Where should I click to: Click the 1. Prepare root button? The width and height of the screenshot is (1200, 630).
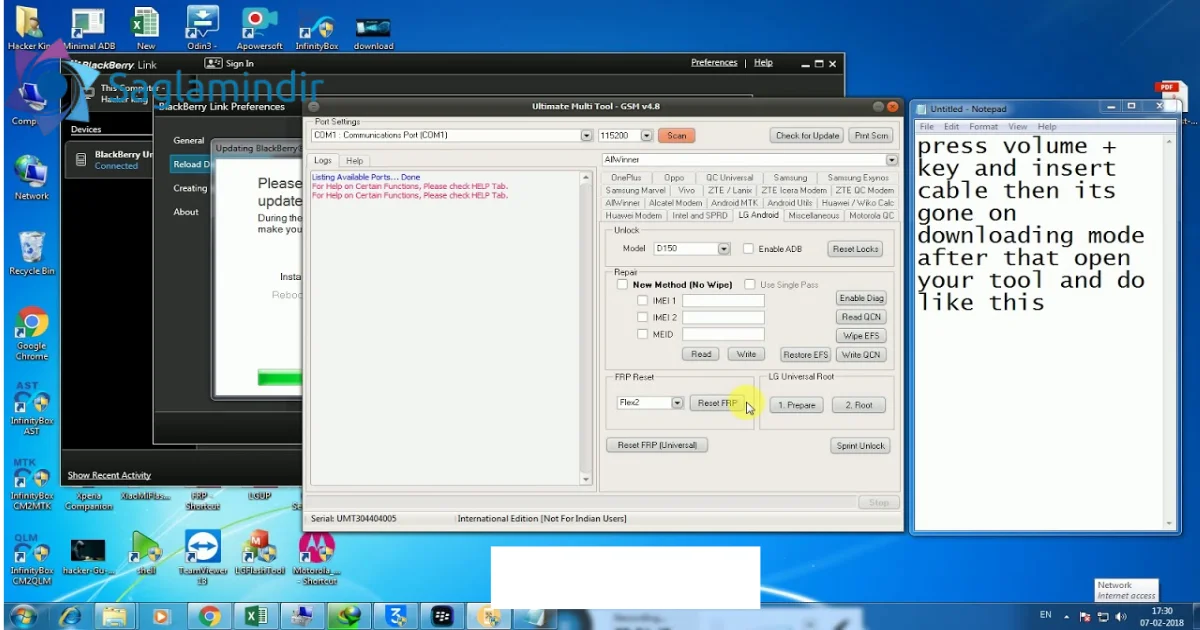[x=798, y=405]
